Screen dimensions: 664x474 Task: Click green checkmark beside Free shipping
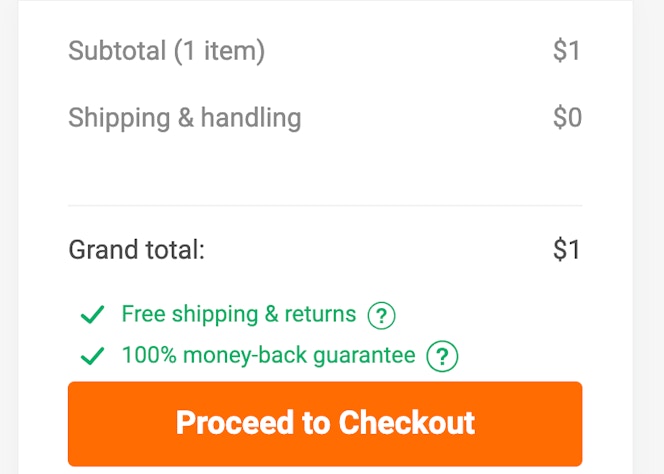(x=92, y=314)
